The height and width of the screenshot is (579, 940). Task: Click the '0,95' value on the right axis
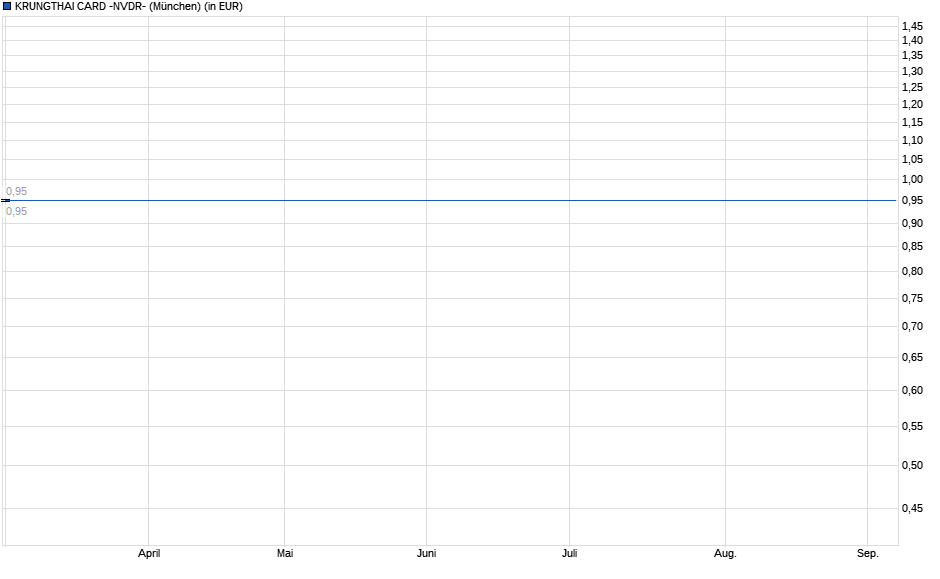[x=912, y=200]
